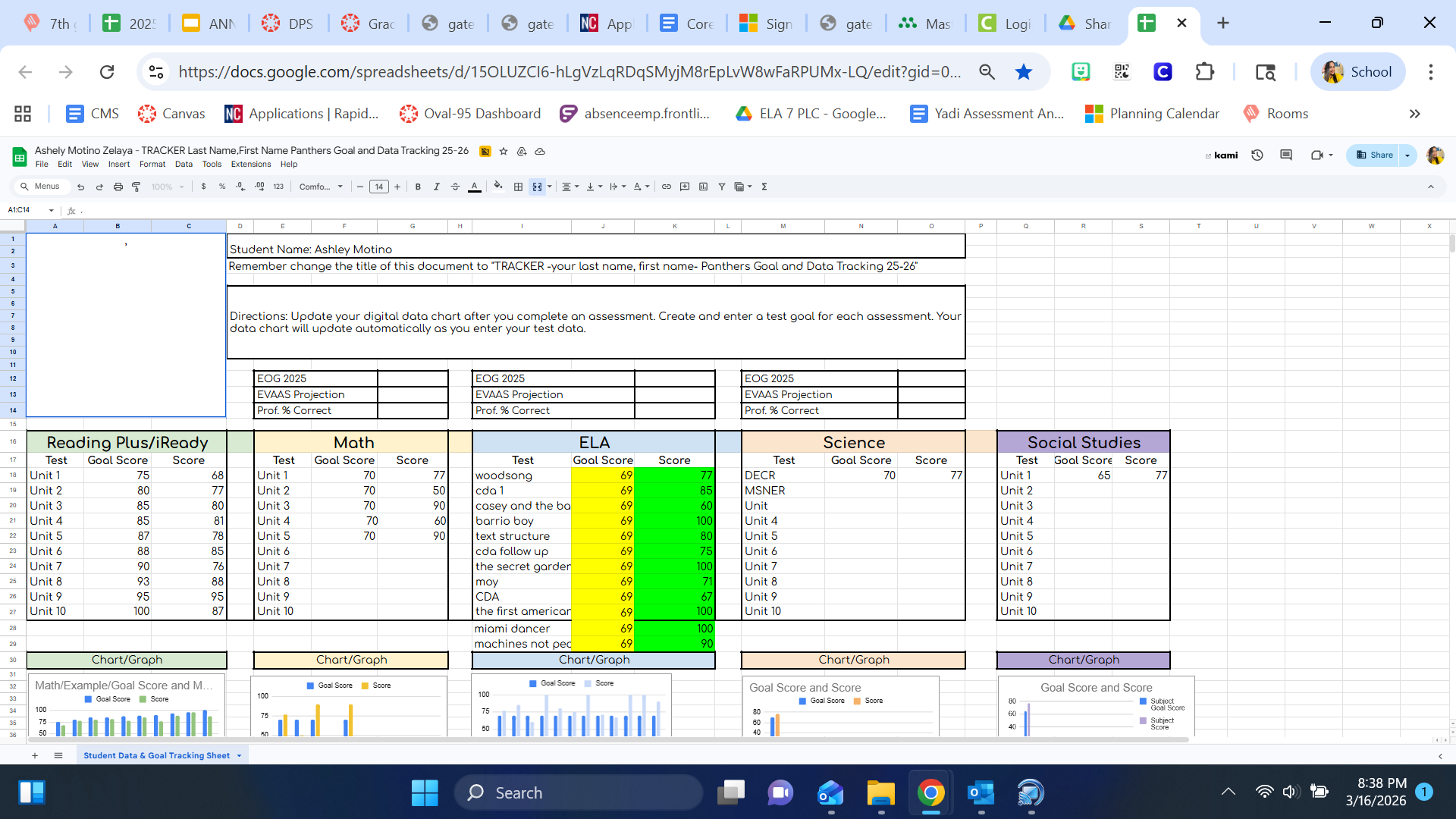
Task: Open the Format menu
Action: [152, 164]
